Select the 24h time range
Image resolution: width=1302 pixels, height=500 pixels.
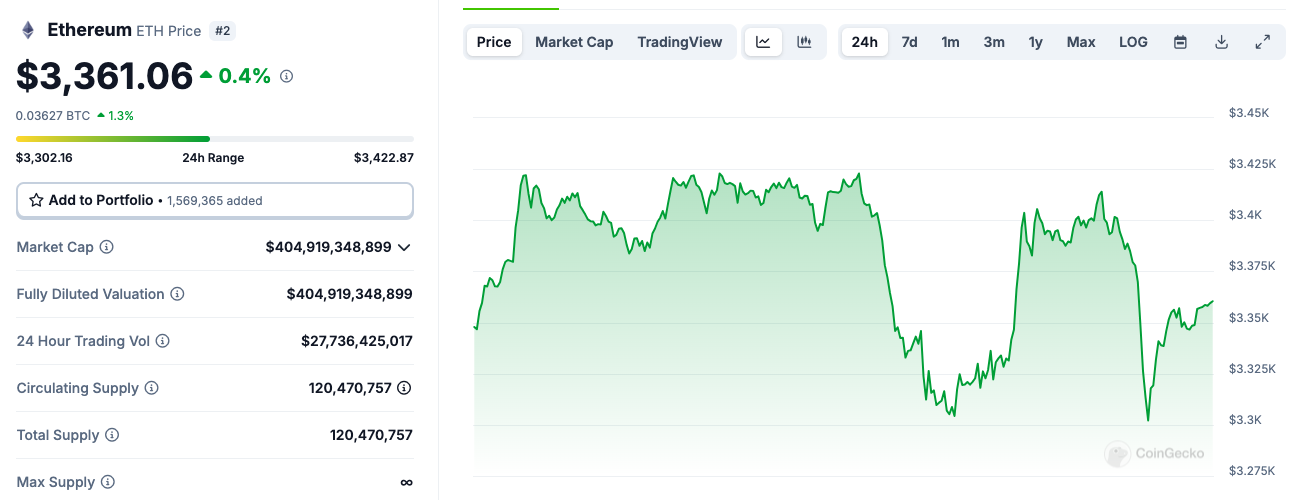864,42
